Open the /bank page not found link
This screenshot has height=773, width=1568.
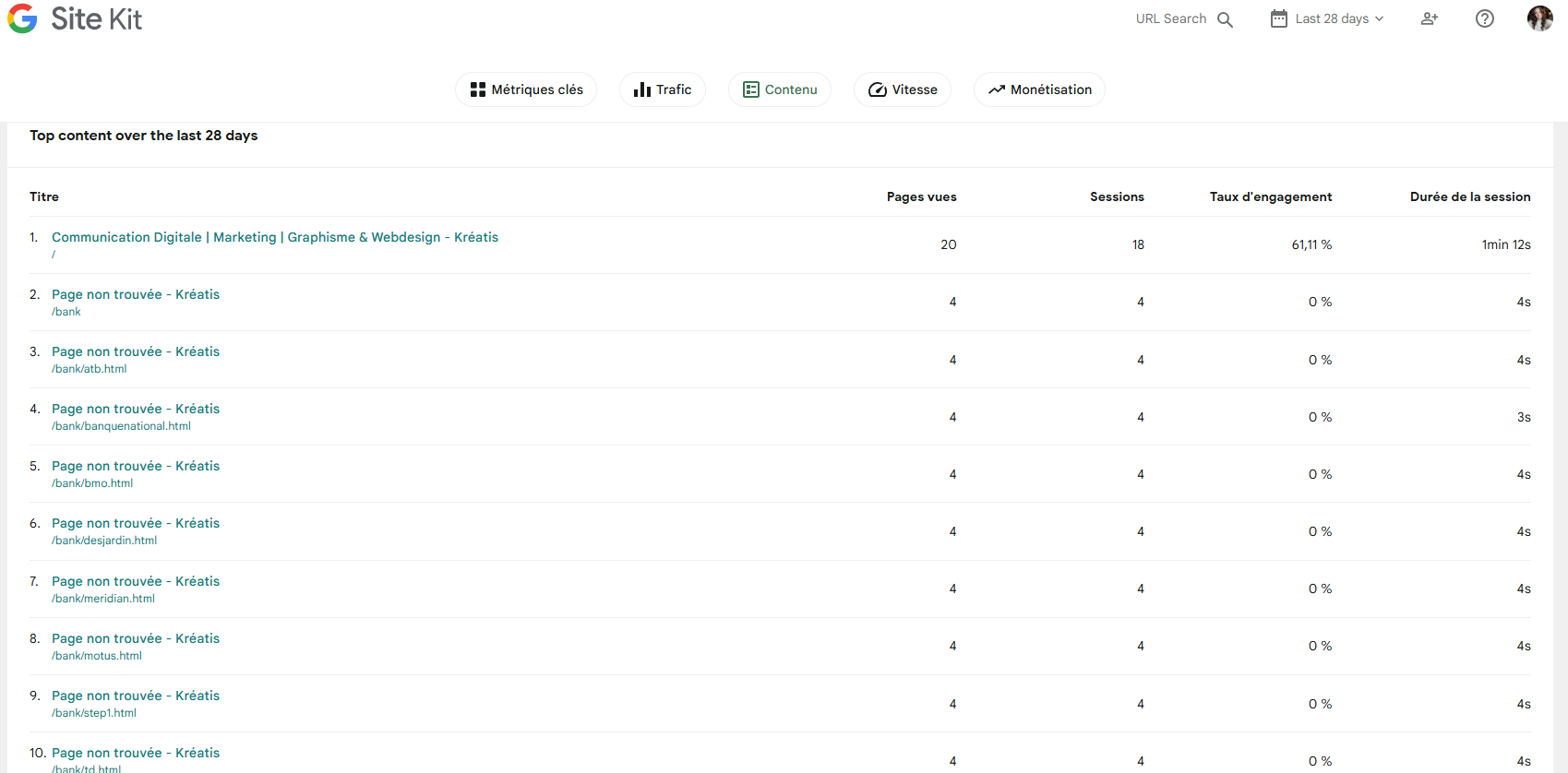136,294
